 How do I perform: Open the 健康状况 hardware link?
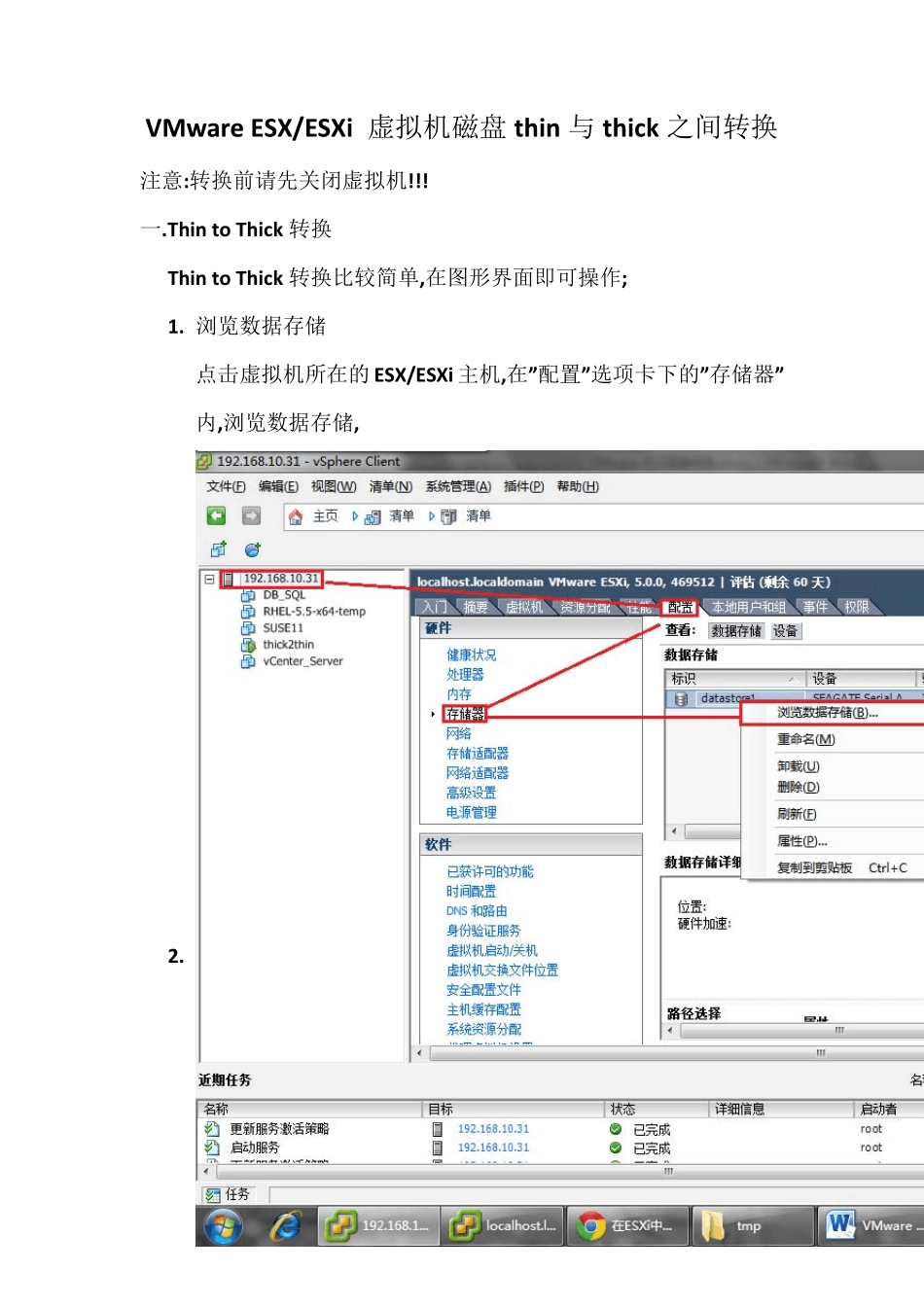[x=472, y=654]
